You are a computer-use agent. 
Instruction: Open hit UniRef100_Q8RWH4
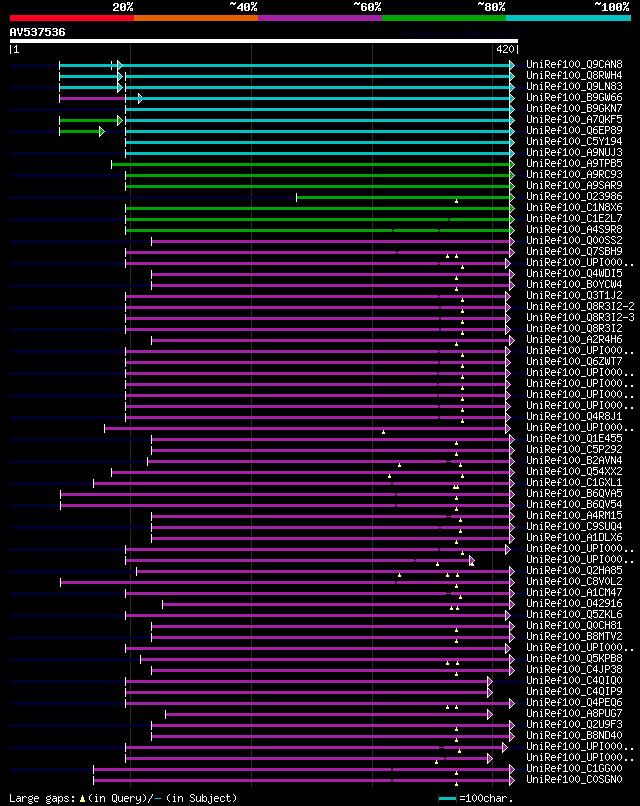[x=574, y=76]
